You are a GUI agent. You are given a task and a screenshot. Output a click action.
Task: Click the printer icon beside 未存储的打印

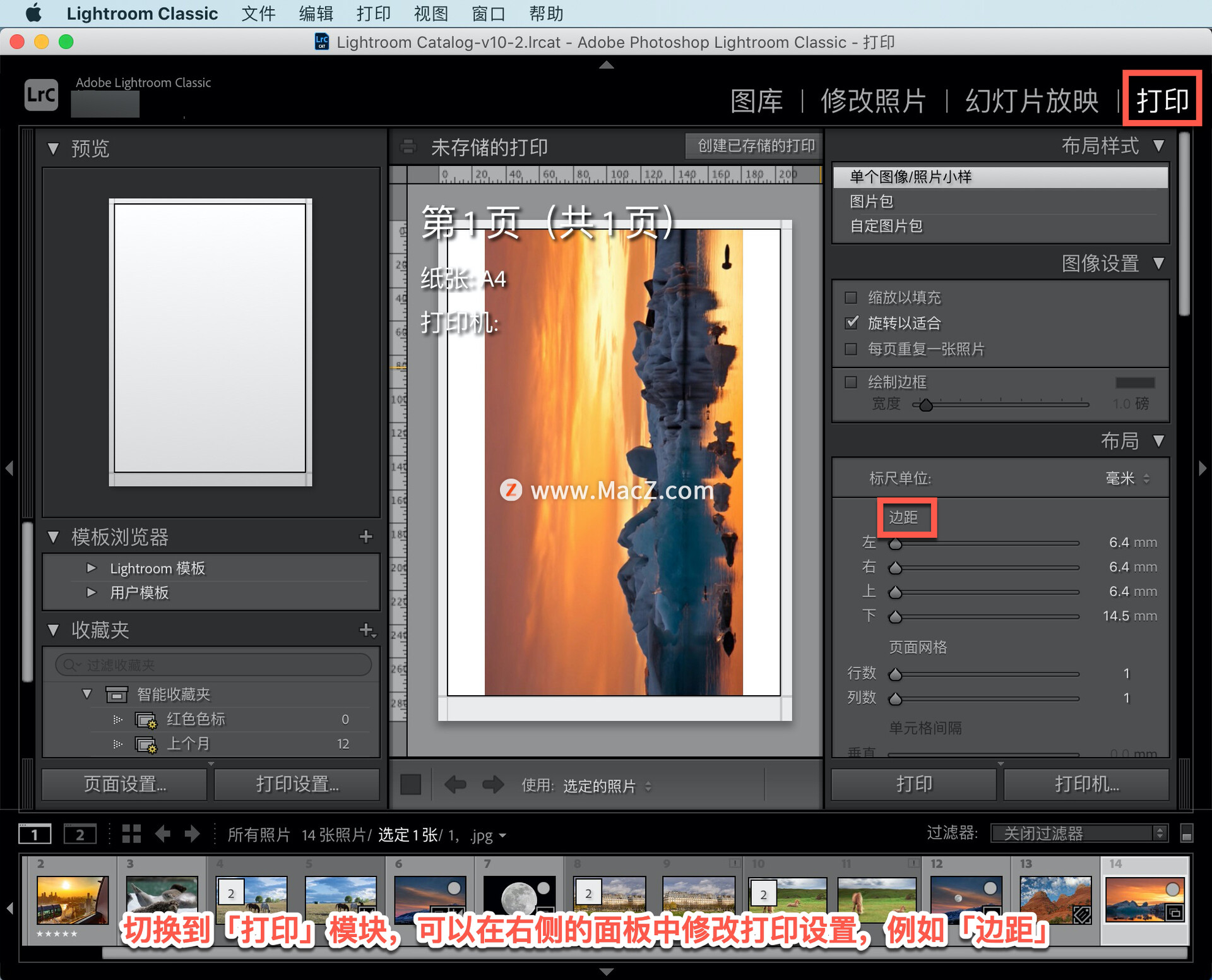408,147
